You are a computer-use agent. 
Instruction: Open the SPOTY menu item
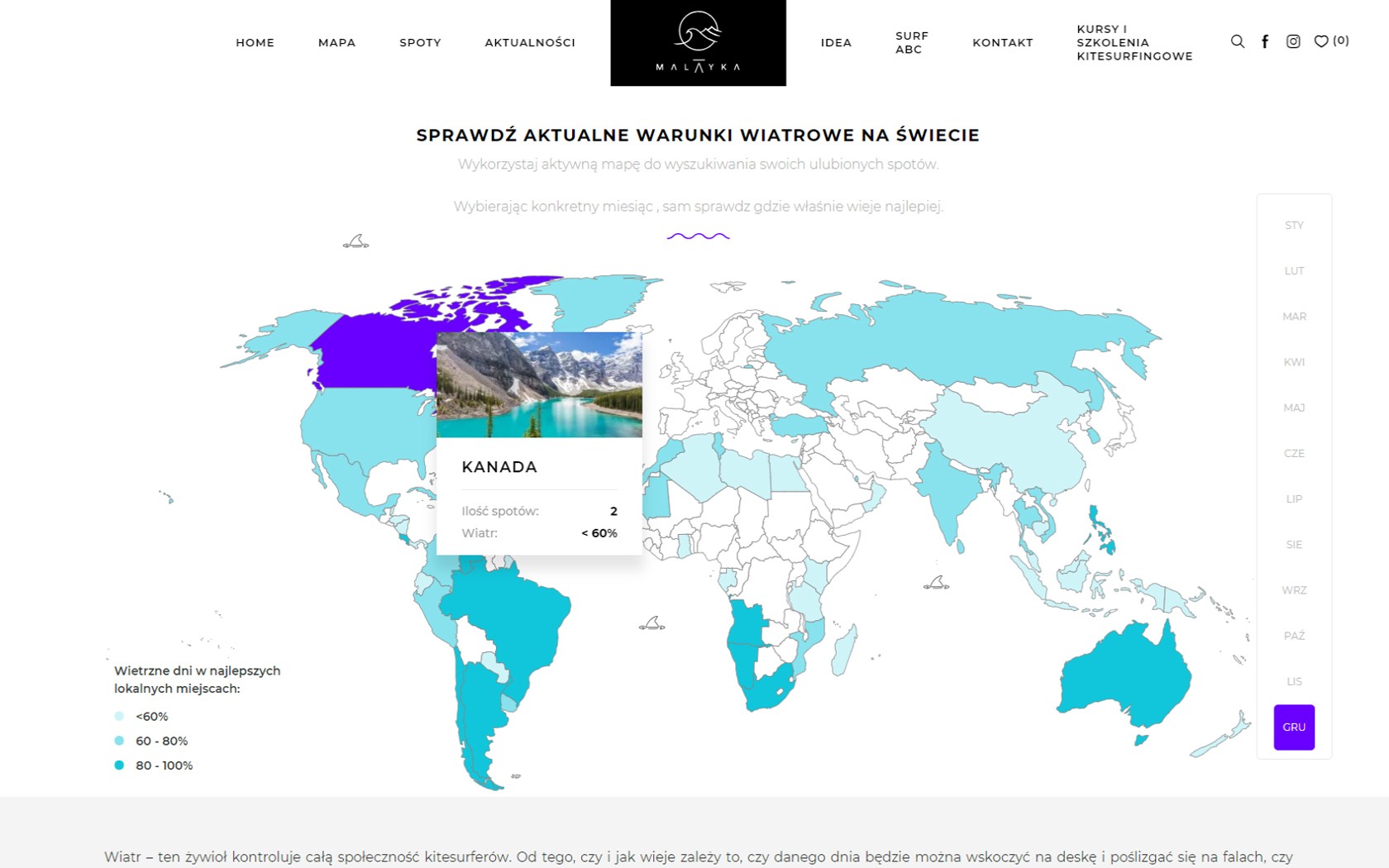[420, 42]
